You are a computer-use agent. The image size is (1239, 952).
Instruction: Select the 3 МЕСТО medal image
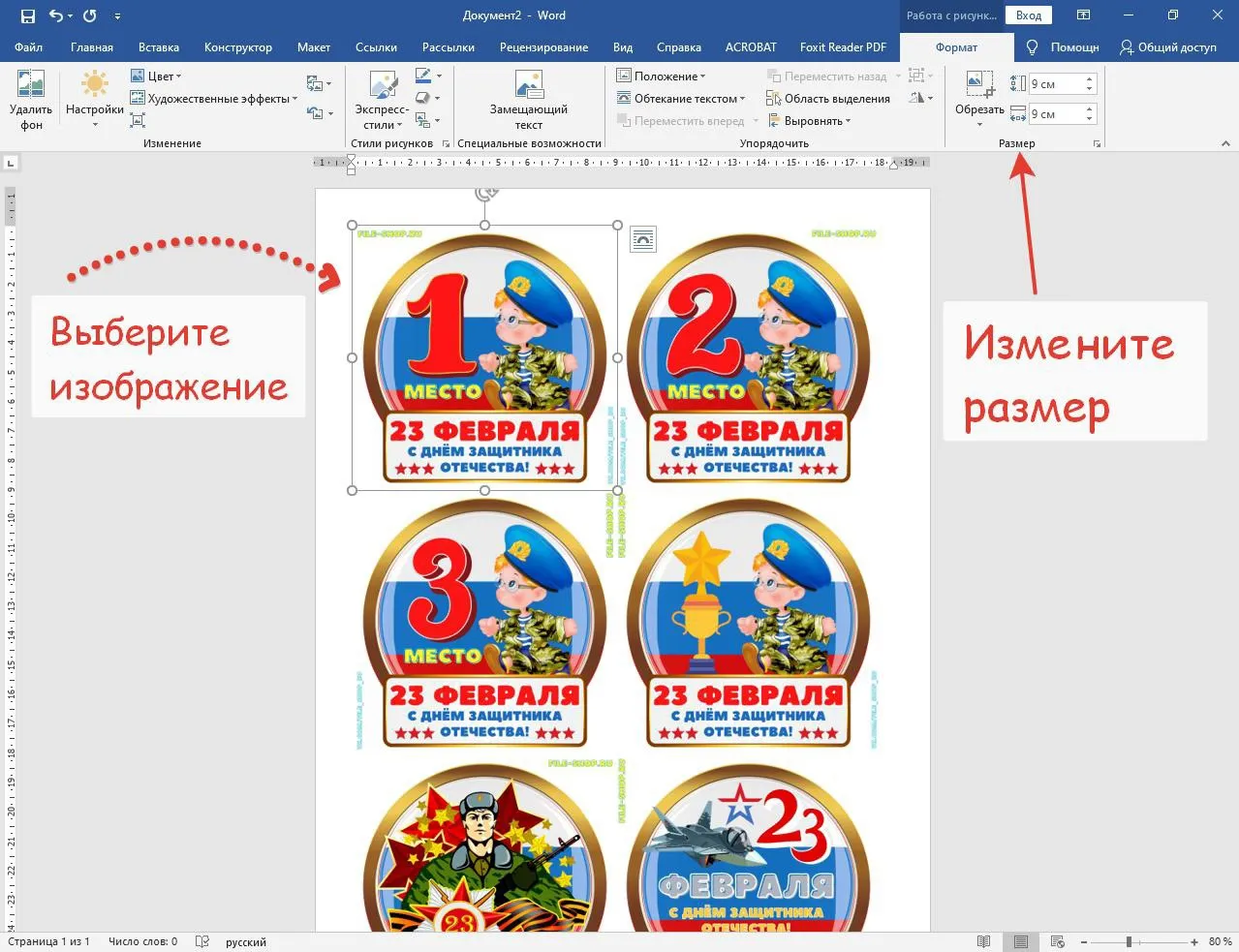[x=484, y=622]
